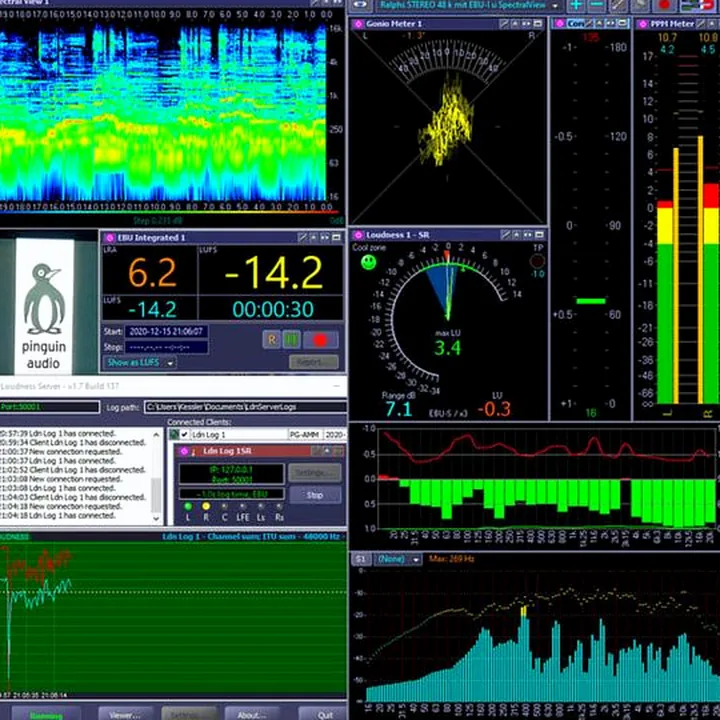Click the S1 button in spectrum analyzer

361,559
